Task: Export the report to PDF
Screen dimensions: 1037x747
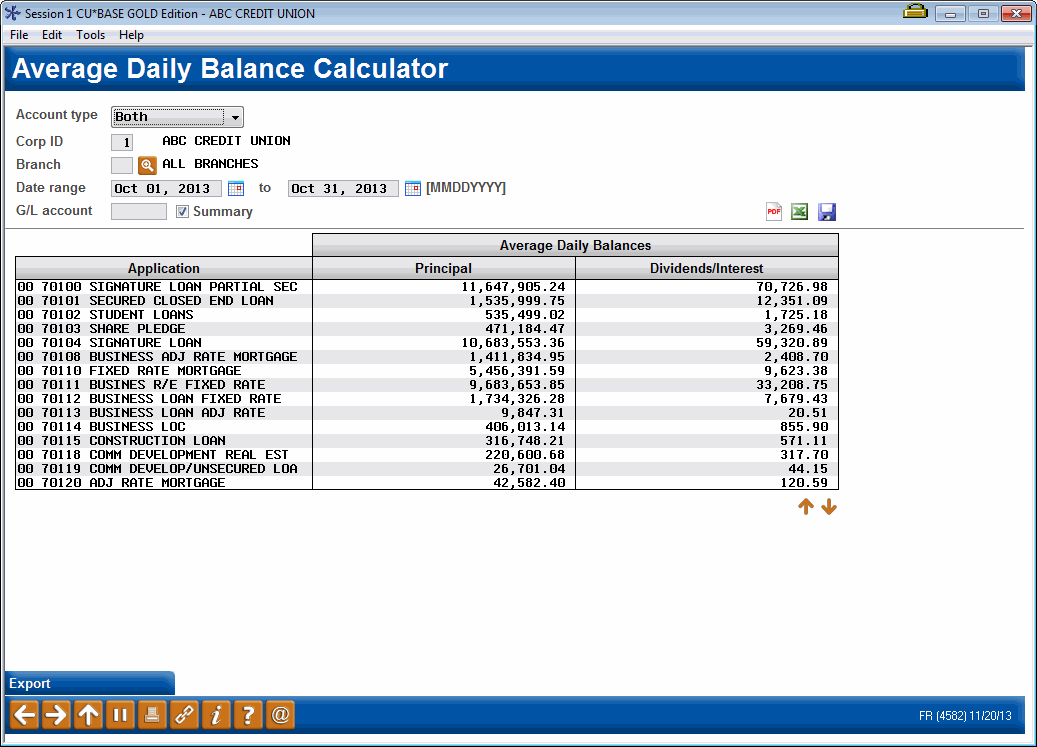Action: click(x=773, y=211)
